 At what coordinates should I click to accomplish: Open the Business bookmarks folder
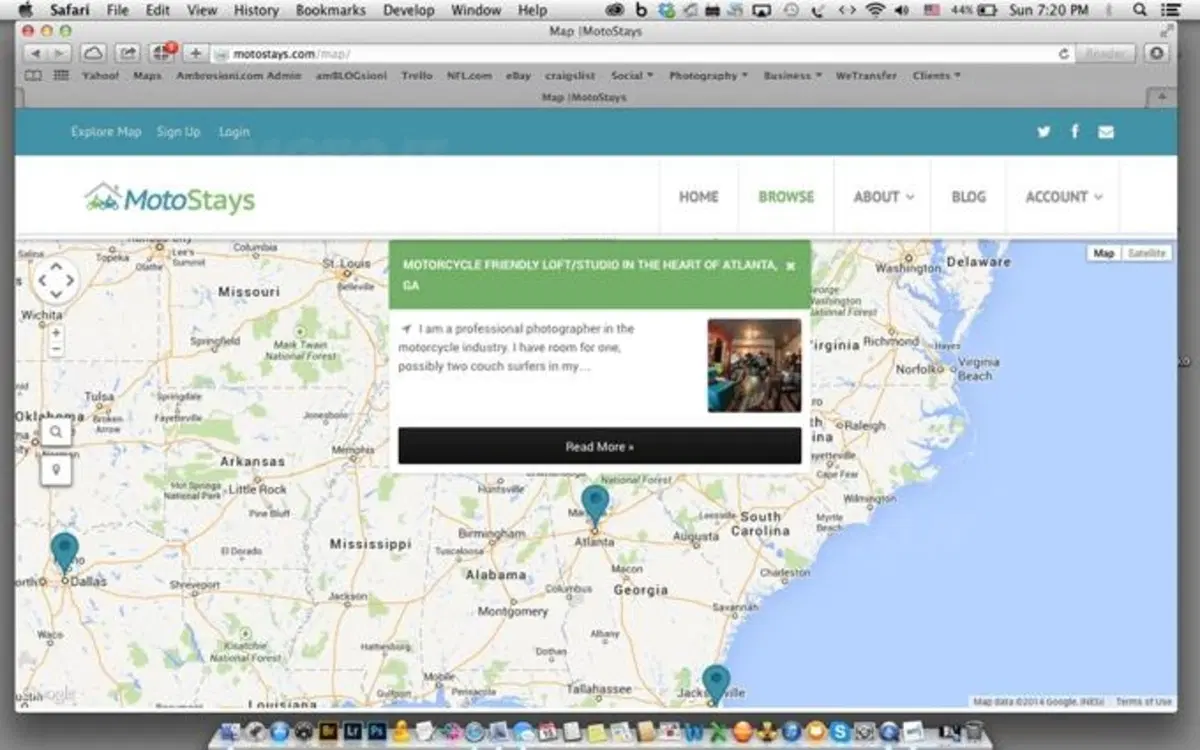792,75
